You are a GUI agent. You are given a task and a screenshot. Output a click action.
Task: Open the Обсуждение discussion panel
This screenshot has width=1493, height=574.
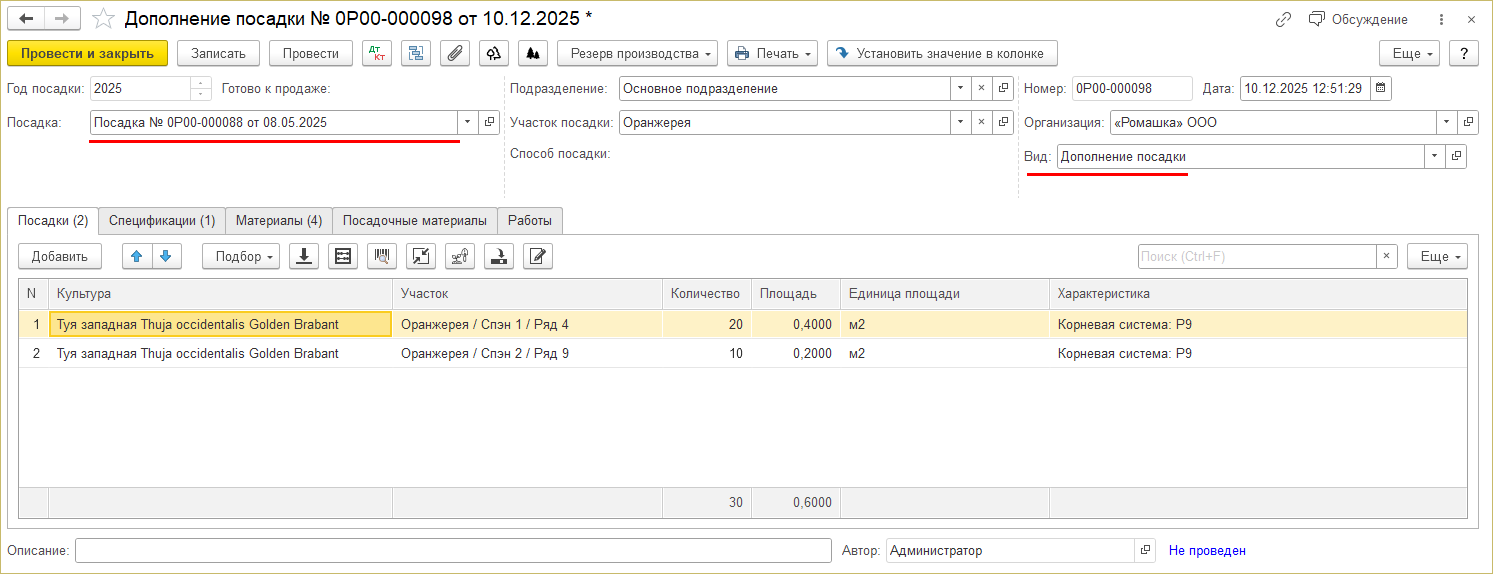pos(1358,19)
